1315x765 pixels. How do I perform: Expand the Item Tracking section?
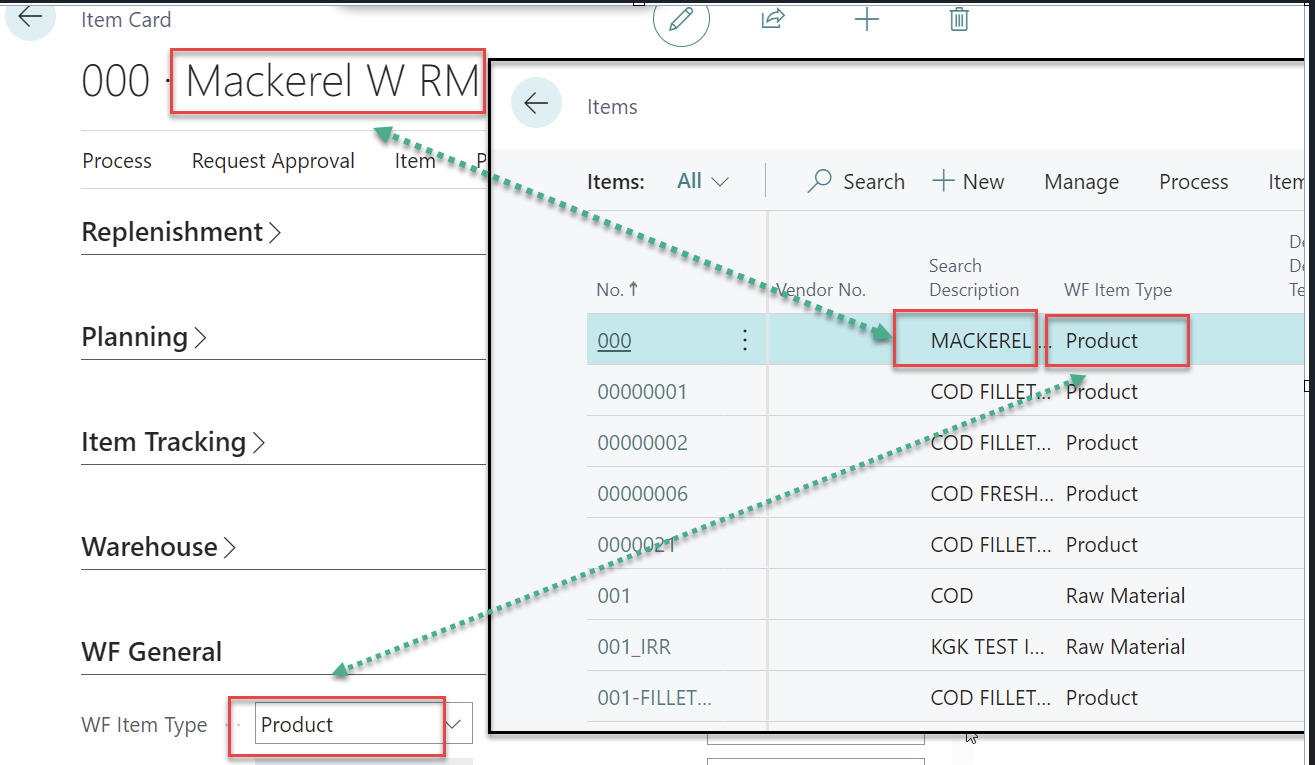coord(173,442)
